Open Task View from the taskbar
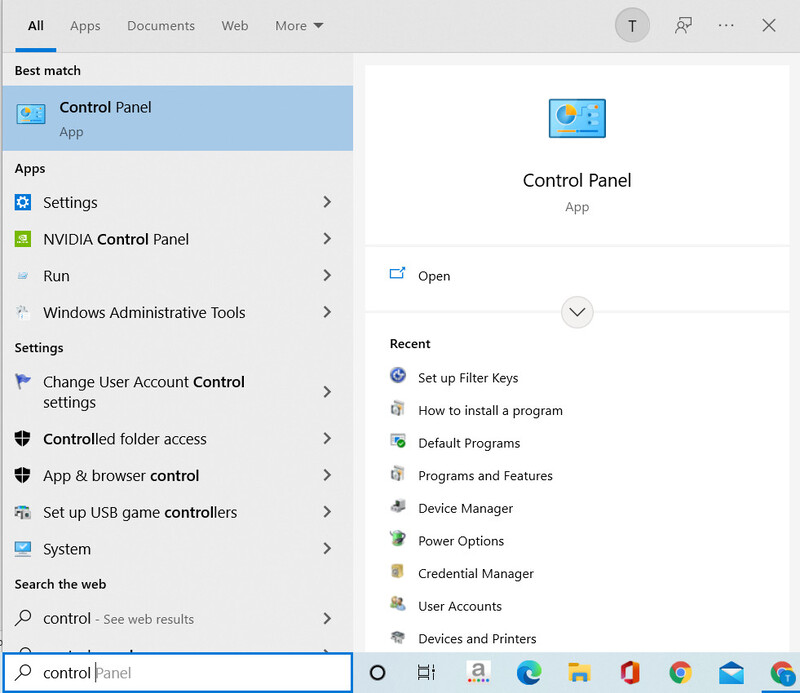Screen dimensions: 800x693 pyautogui.click(x=427, y=673)
